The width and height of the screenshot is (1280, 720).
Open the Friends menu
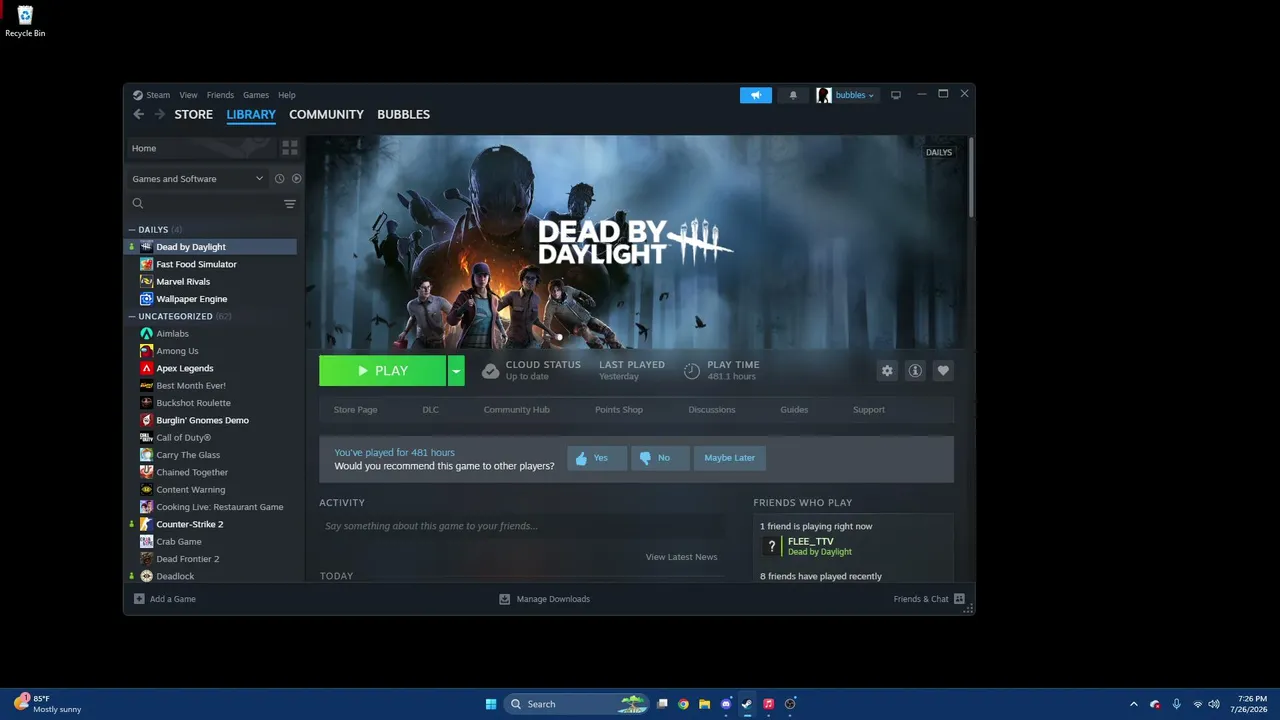(220, 95)
